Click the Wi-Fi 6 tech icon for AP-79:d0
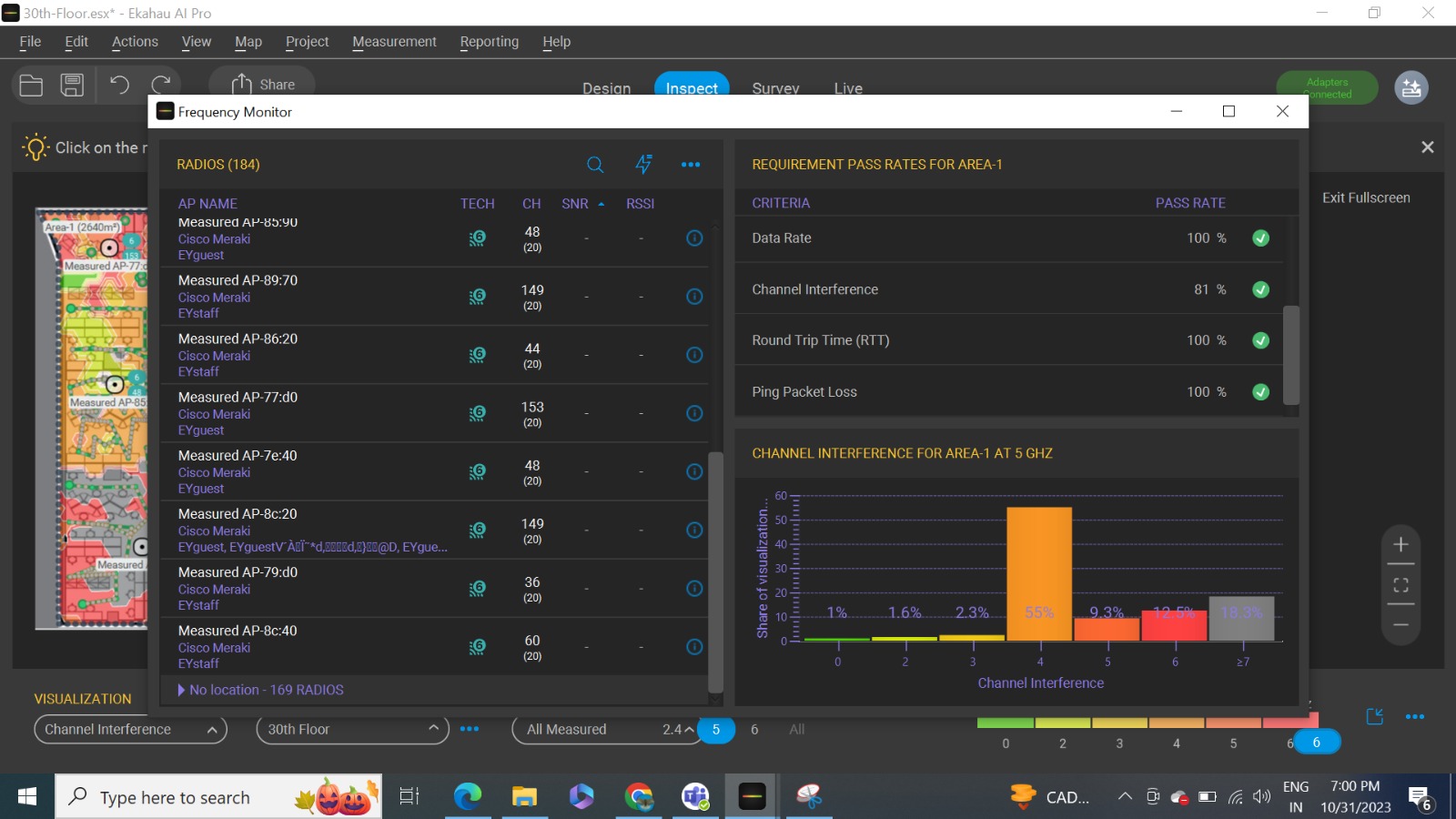Image resolution: width=1456 pixels, height=819 pixels. [x=477, y=588]
